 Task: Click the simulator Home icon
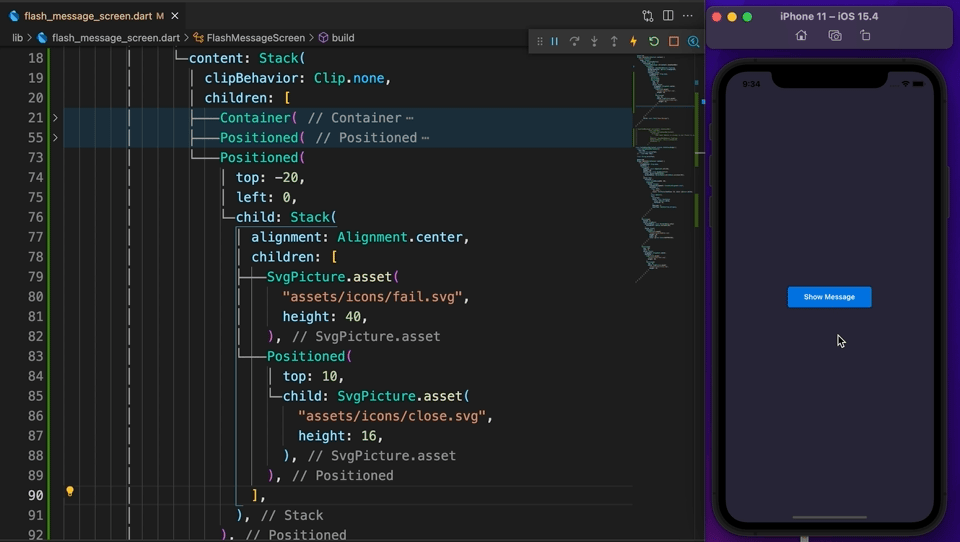(801, 36)
